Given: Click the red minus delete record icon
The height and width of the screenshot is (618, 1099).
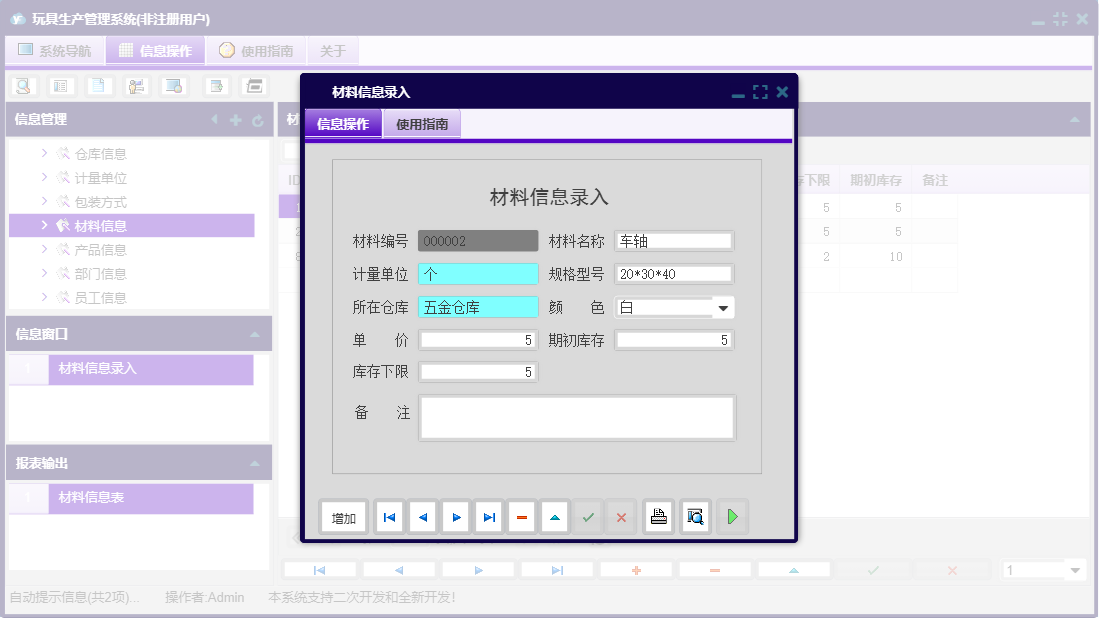Looking at the screenshot, I should click(521, 516).
